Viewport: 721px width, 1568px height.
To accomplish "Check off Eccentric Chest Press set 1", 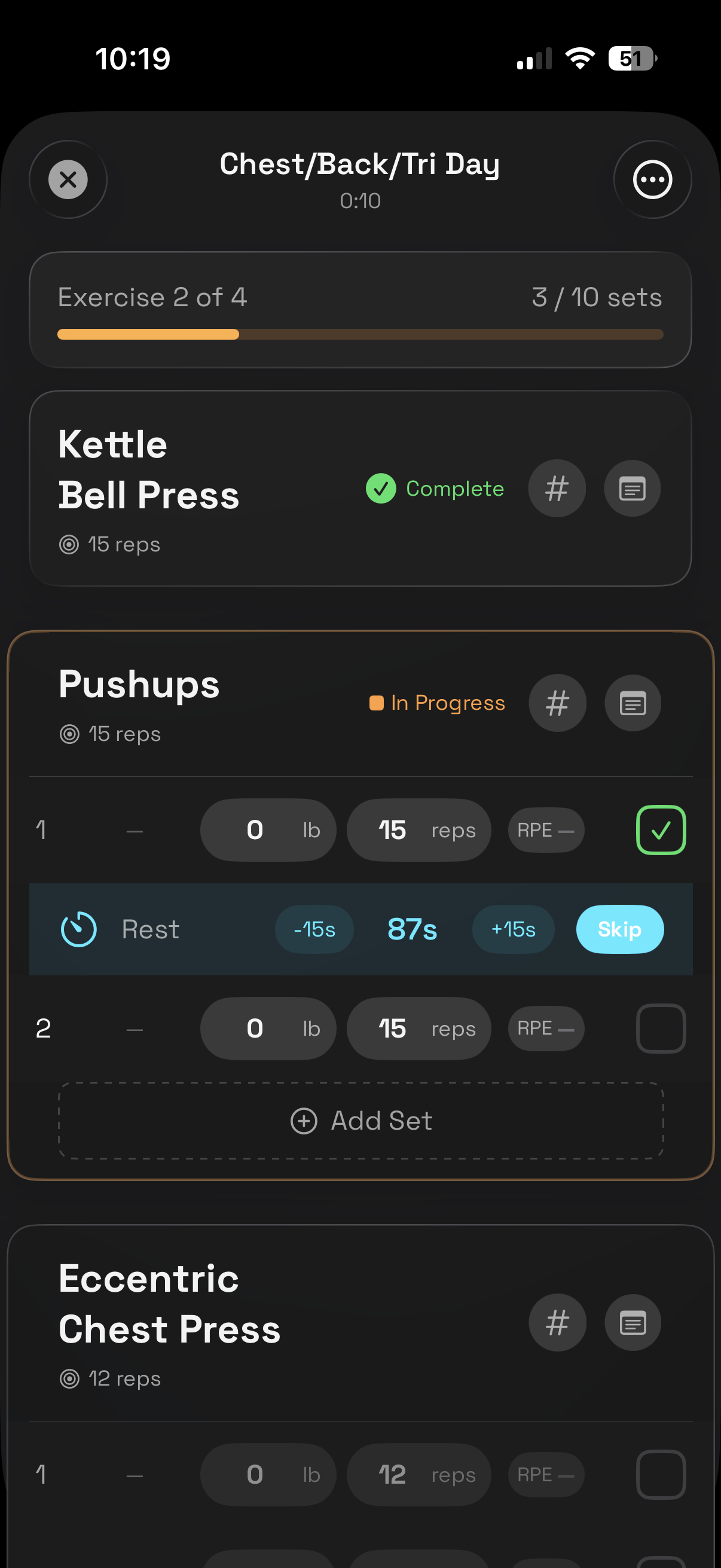I will pyautogui.click(x=661, y=1474).
